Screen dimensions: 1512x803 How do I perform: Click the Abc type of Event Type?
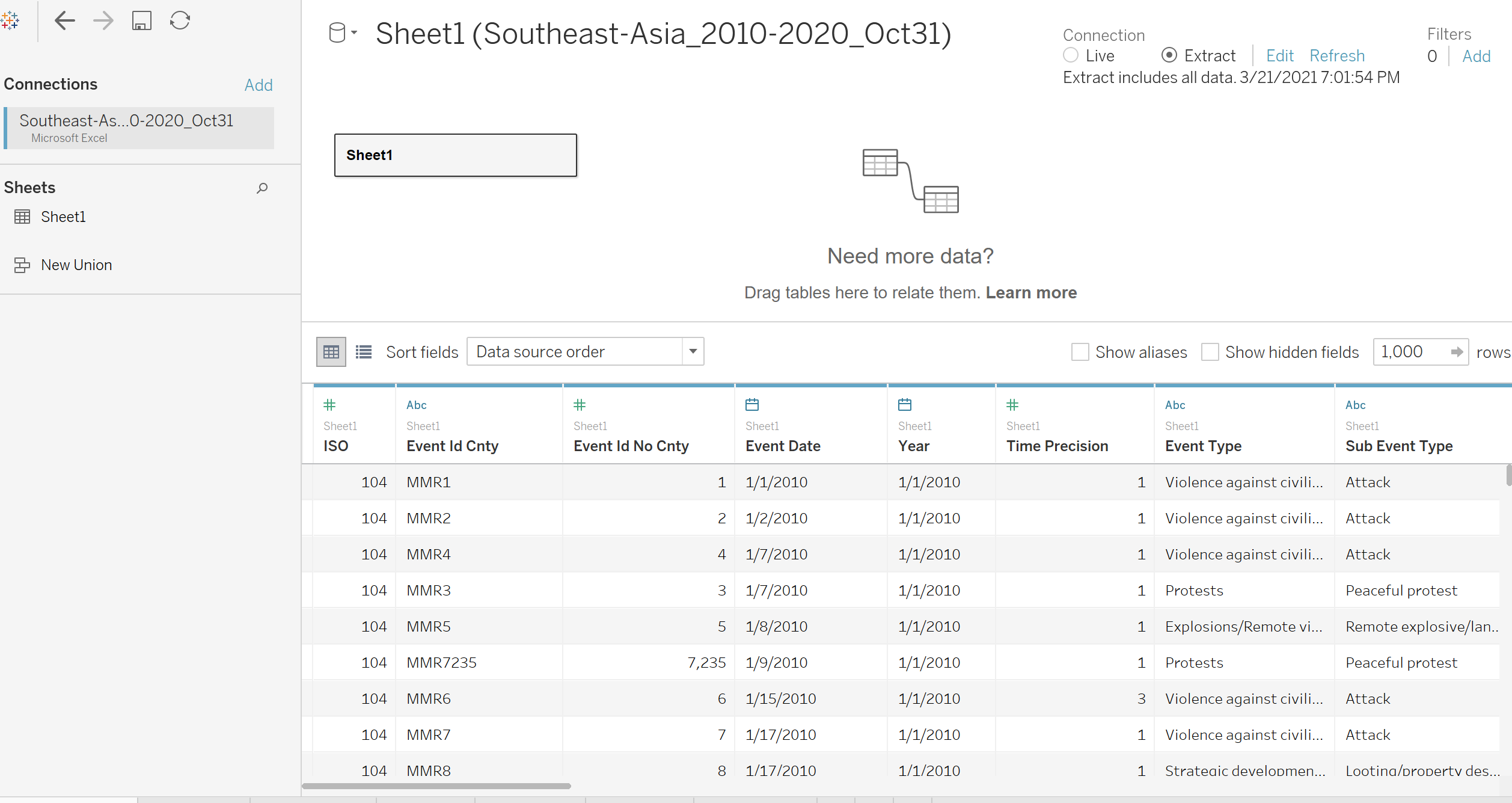click(x=1175, y=405)
